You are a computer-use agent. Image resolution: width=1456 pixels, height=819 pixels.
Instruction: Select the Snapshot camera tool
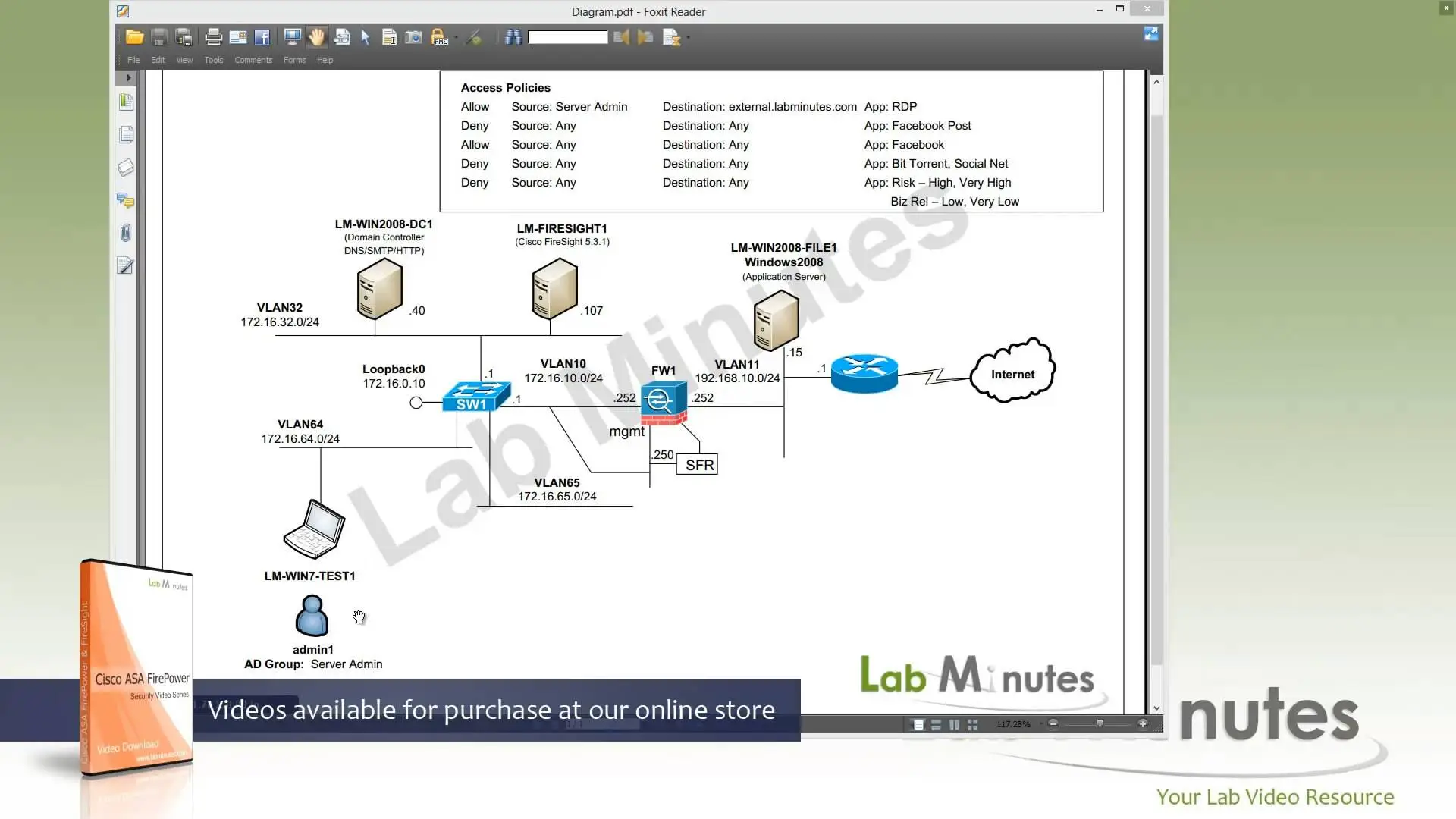pos(413,37)
